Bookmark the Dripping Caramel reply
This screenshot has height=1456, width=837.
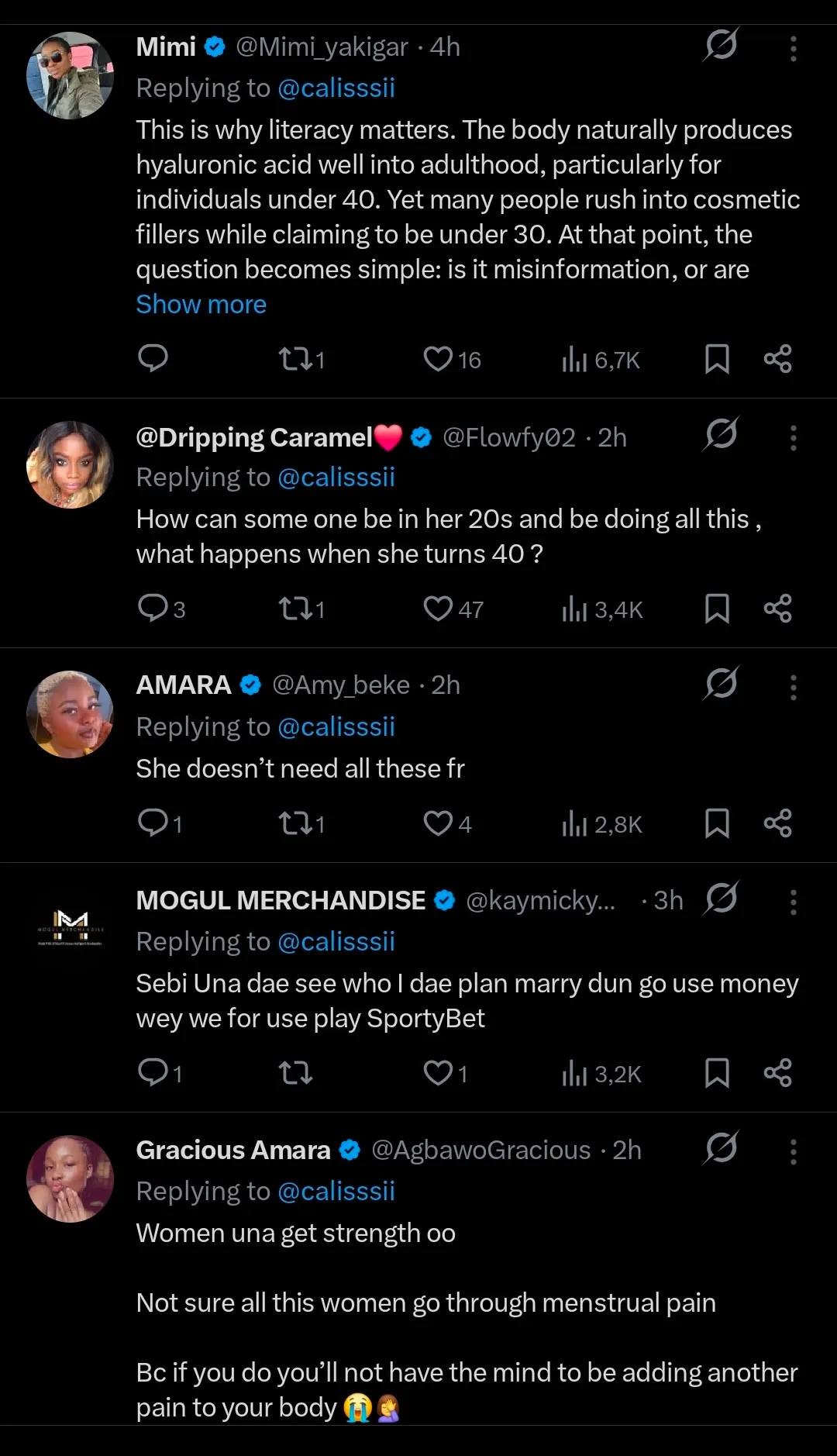(x=717, y=609)
